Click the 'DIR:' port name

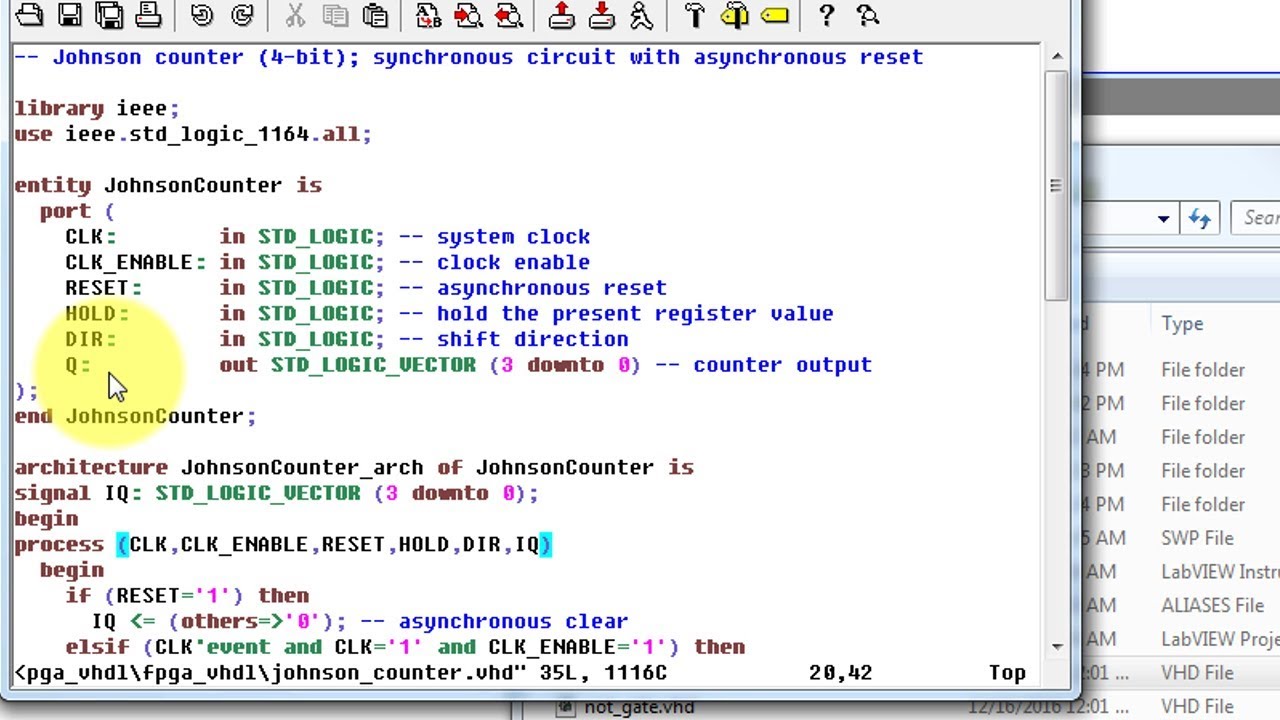tap(91, 339)
